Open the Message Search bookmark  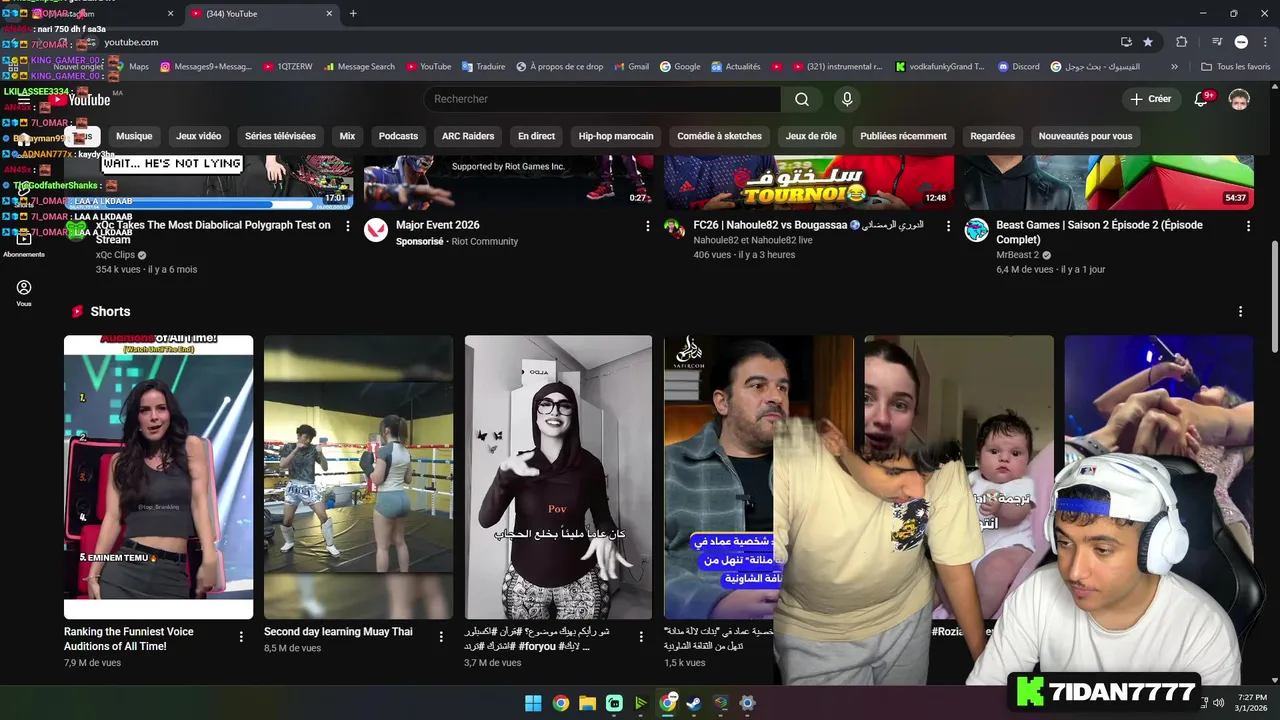pos(359,67)
